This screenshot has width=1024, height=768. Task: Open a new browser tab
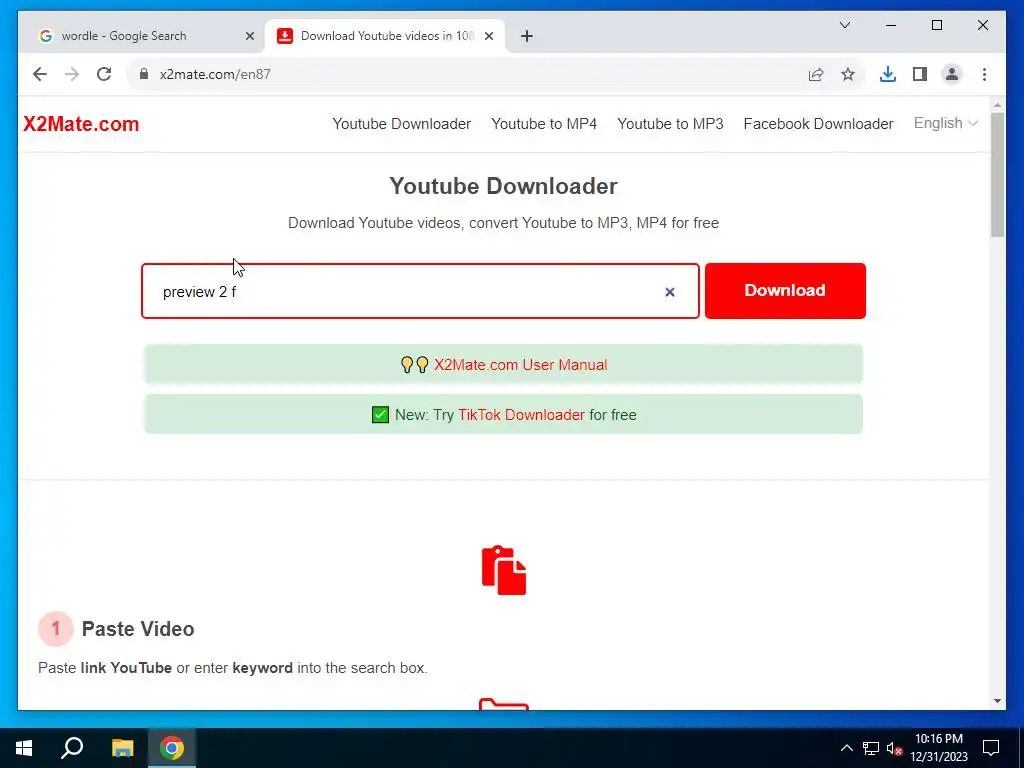[527, 37]
